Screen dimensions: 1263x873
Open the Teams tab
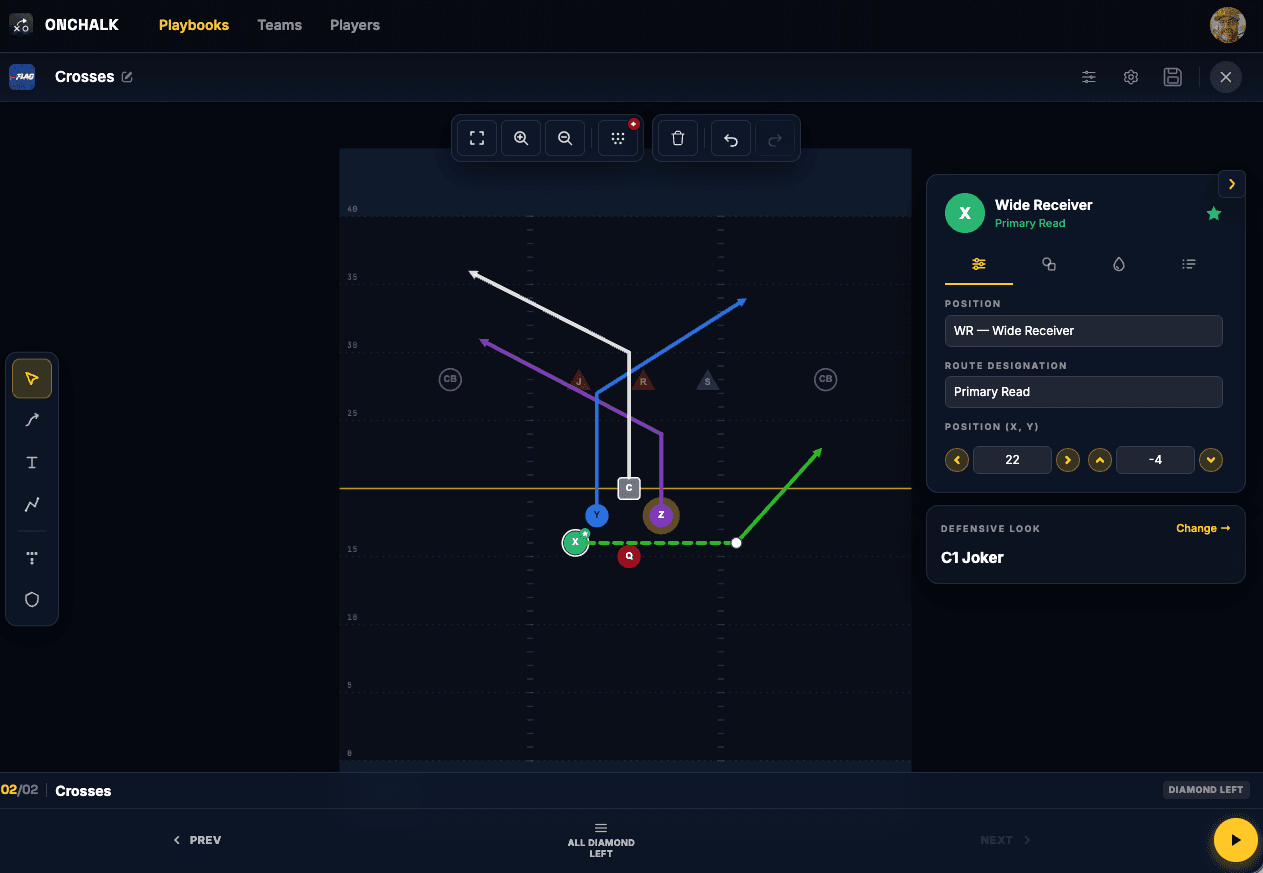click(279, 25)
